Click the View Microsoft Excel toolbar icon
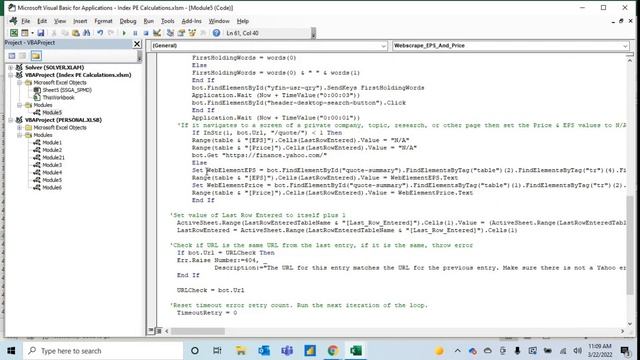The height and width of the screenshot is (360, 640). click(14, 33)
